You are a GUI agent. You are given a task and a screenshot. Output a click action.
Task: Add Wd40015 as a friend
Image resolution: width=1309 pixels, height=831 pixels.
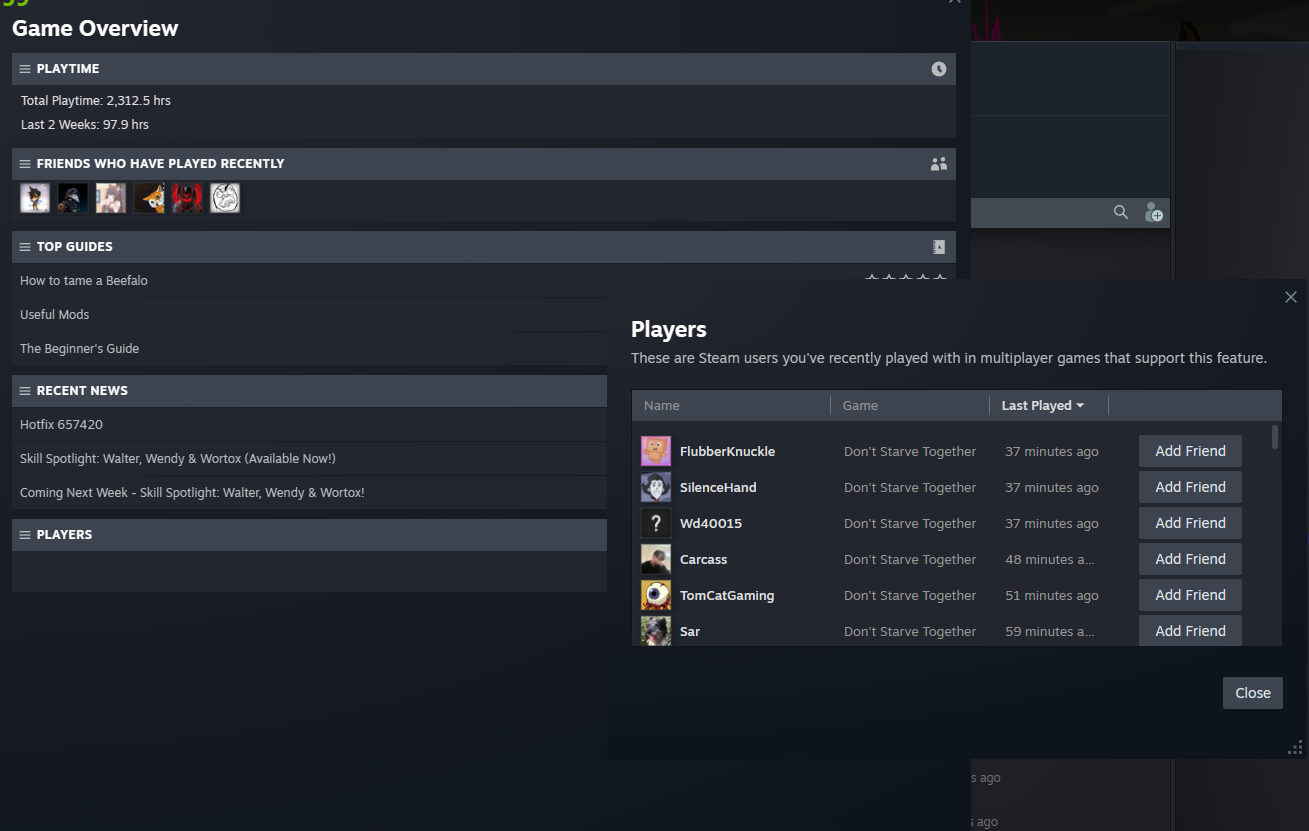(x=1190, y=523)
